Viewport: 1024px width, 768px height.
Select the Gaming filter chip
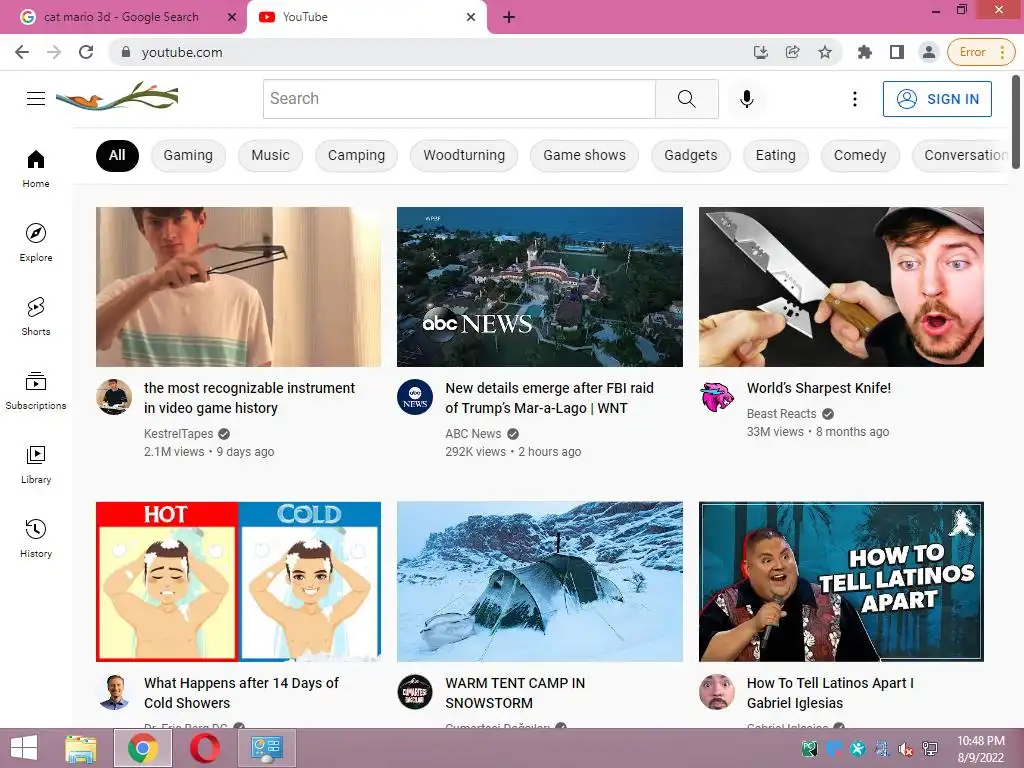click(x=188, y=155)
